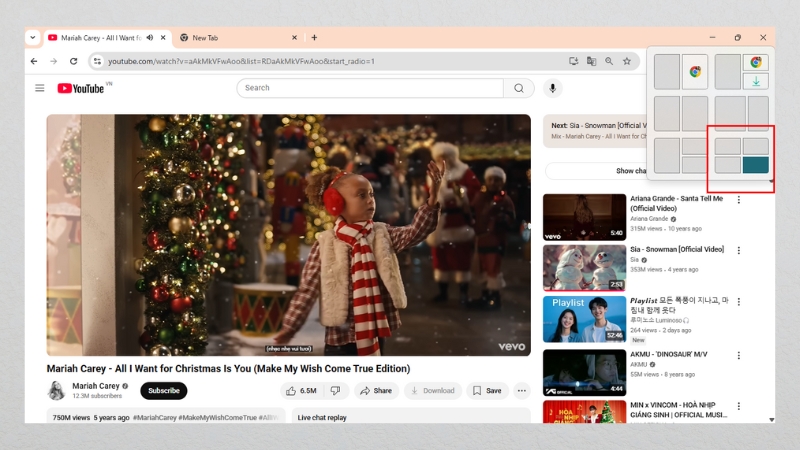Go back to the previous page

point(34,61)
